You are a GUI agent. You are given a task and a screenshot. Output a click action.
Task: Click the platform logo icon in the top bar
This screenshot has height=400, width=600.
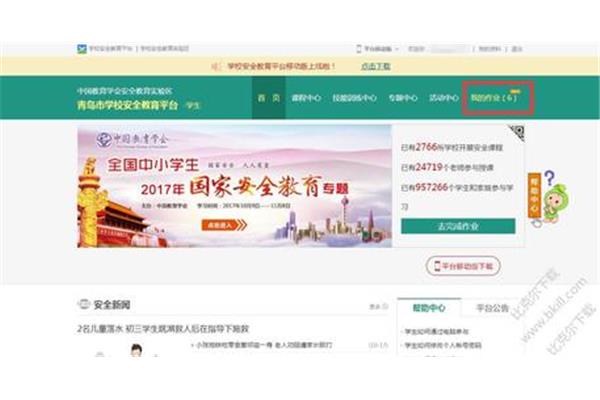point(82,49)
